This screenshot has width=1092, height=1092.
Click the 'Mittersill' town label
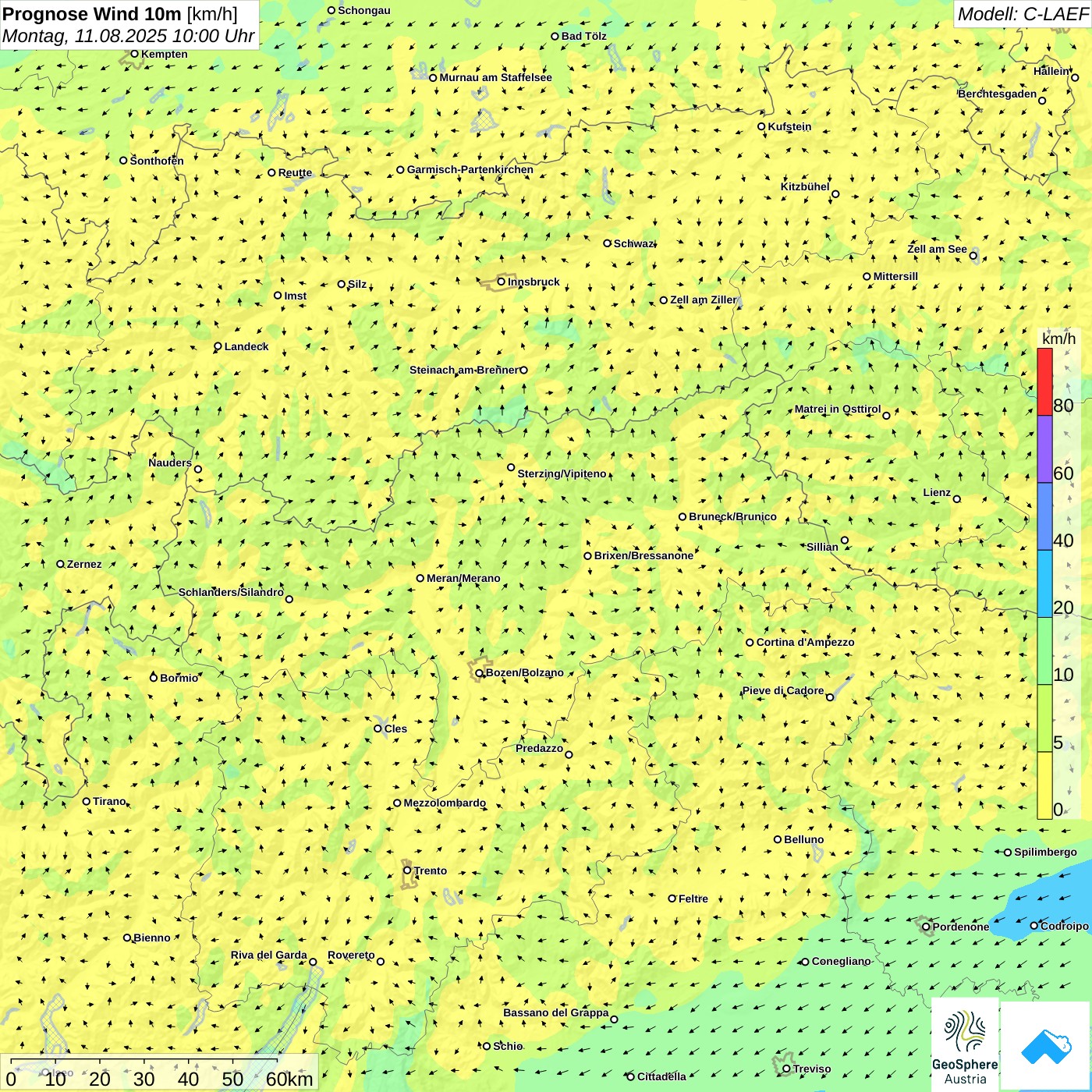click(895, 276)
